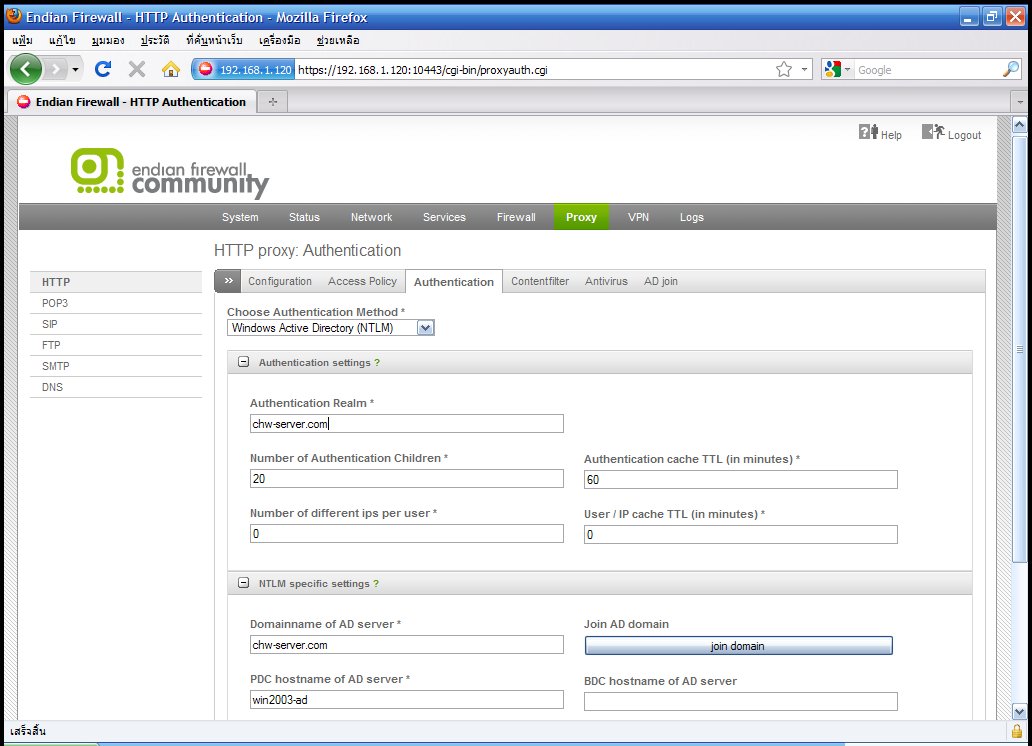Click the Endian Firewall Community logo
The height and width of the screenshot is (746, 1032).
tap(170, 173)
